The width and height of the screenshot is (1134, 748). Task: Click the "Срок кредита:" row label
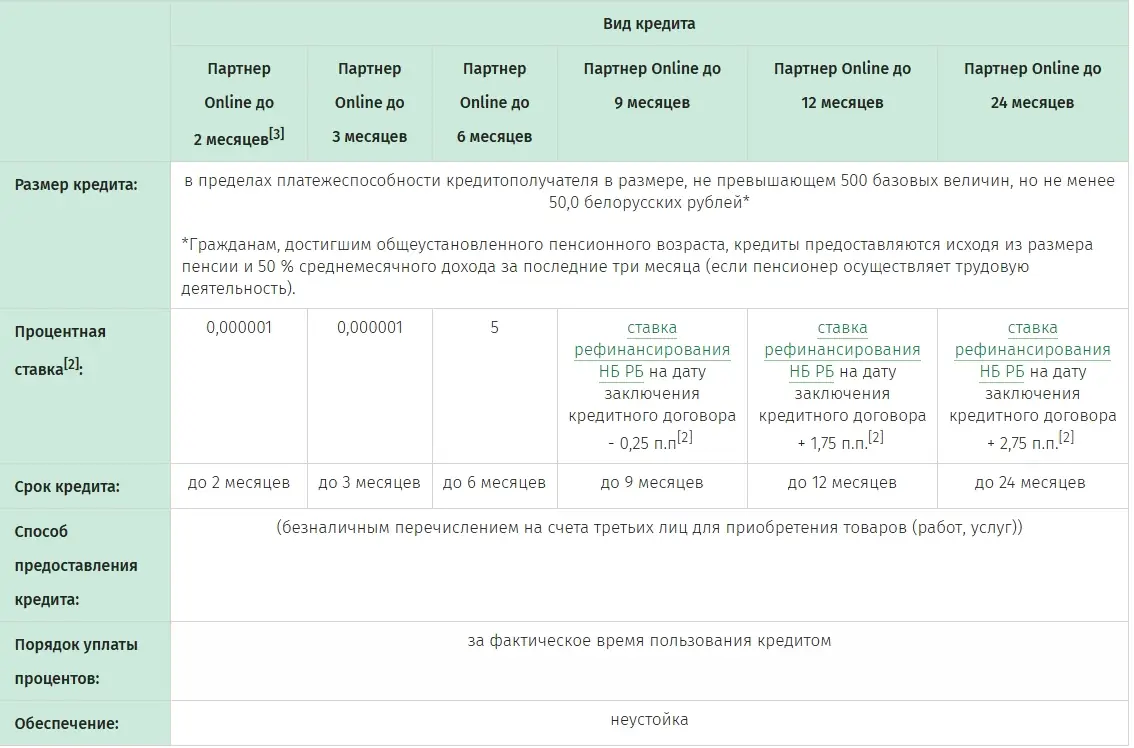tap(67, 487)
